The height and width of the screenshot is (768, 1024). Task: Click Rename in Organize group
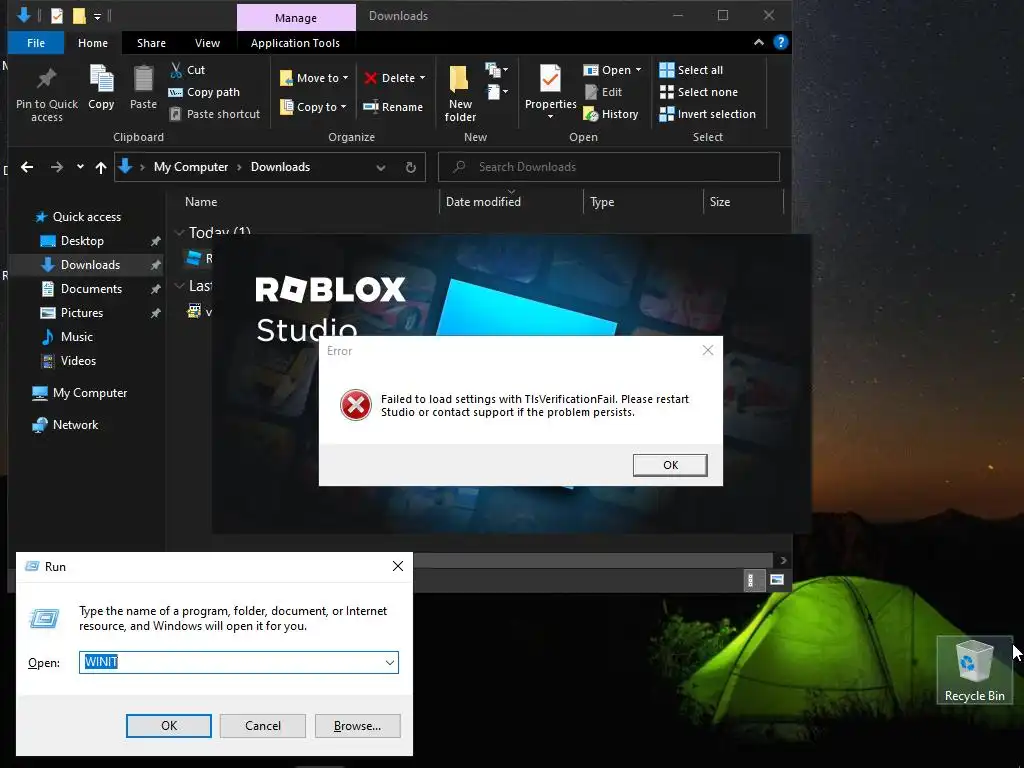click(x=393, y=107)
